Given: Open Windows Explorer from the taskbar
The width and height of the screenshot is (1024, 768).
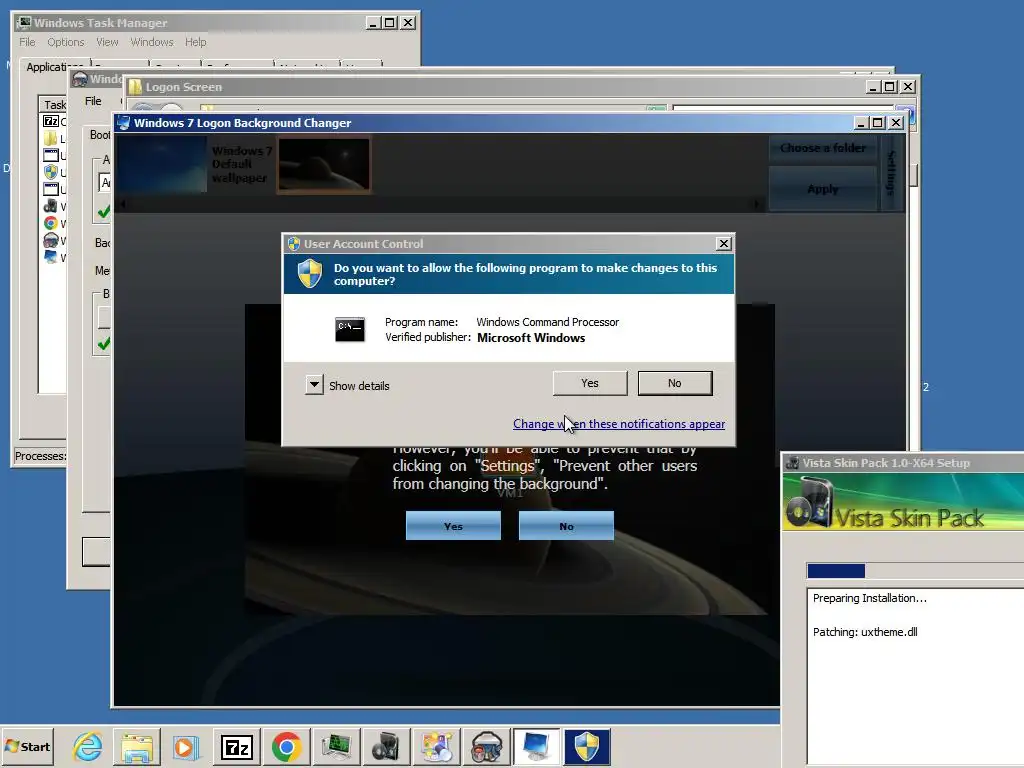Looking at the screenshot, I should 136,746.
